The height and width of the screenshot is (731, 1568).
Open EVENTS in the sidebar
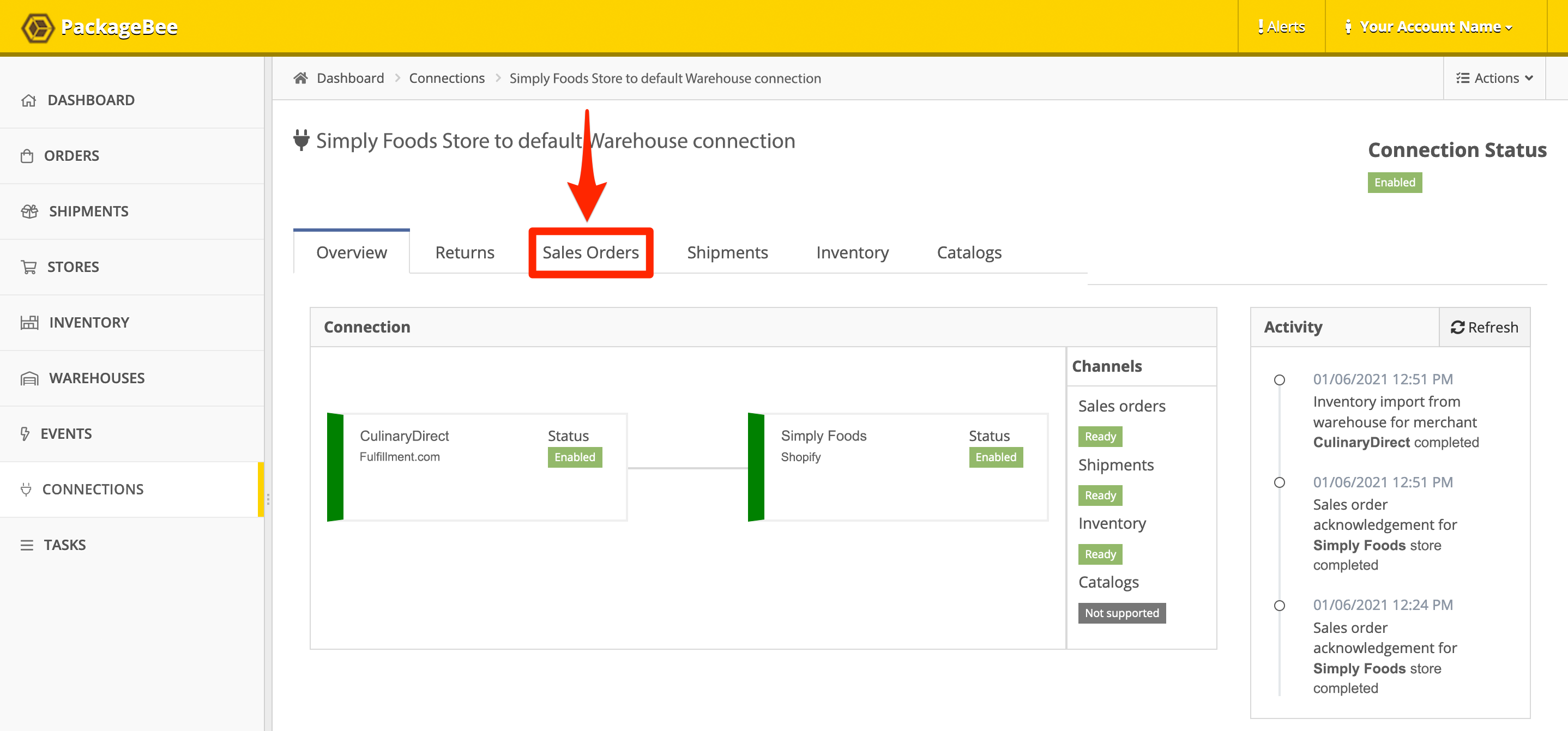pos(132,434)
